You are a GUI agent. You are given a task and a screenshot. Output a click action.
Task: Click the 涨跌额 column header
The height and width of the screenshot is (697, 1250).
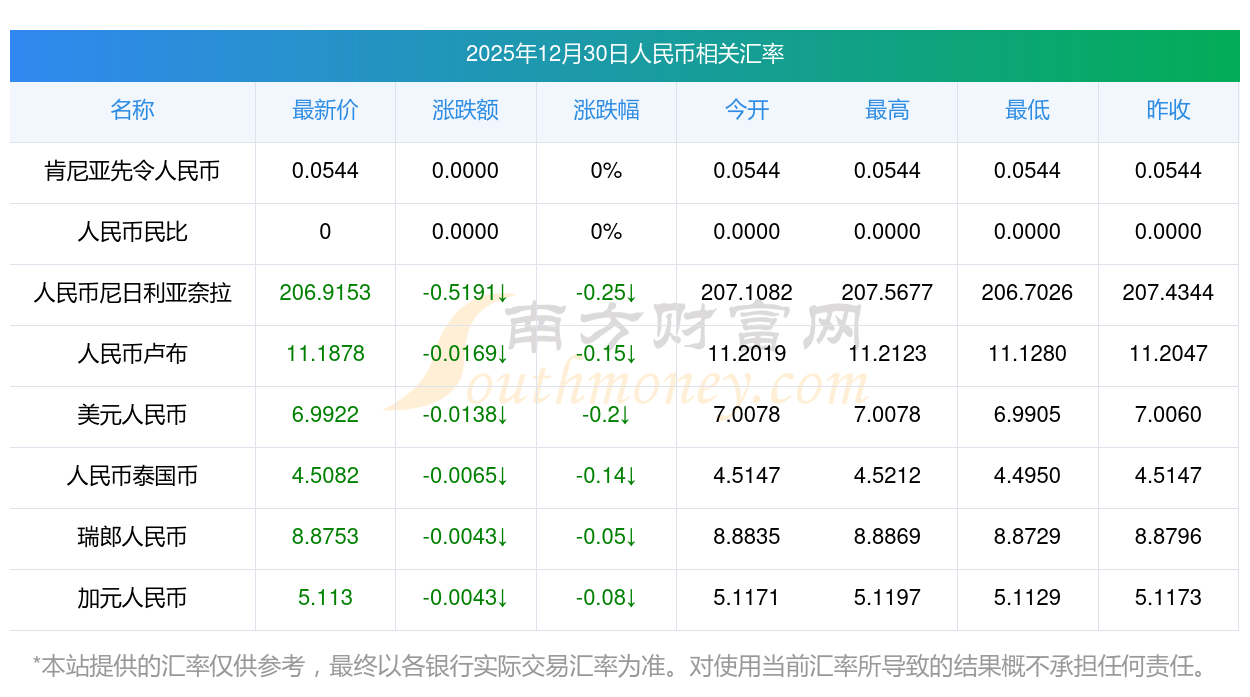coord(465,110)
